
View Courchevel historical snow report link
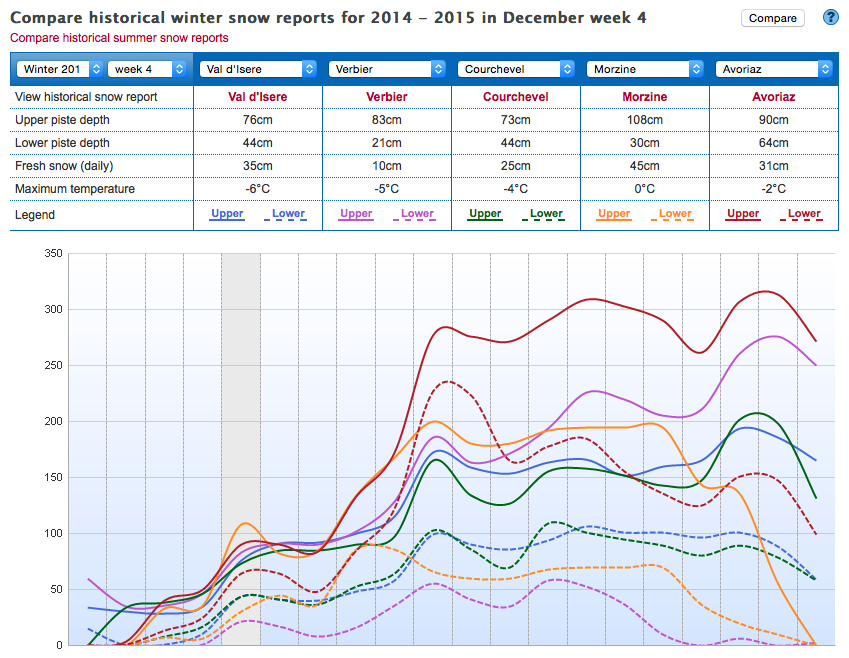pos(516,97)
